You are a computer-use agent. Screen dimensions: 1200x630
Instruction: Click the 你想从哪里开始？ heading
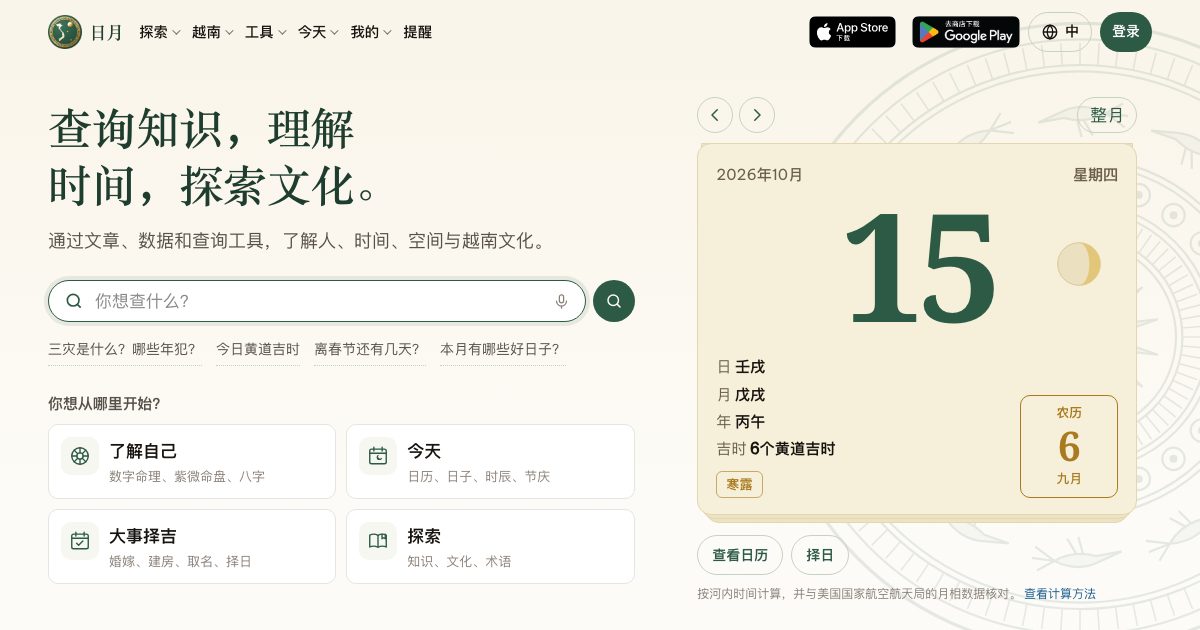click(x=104, y=404)
